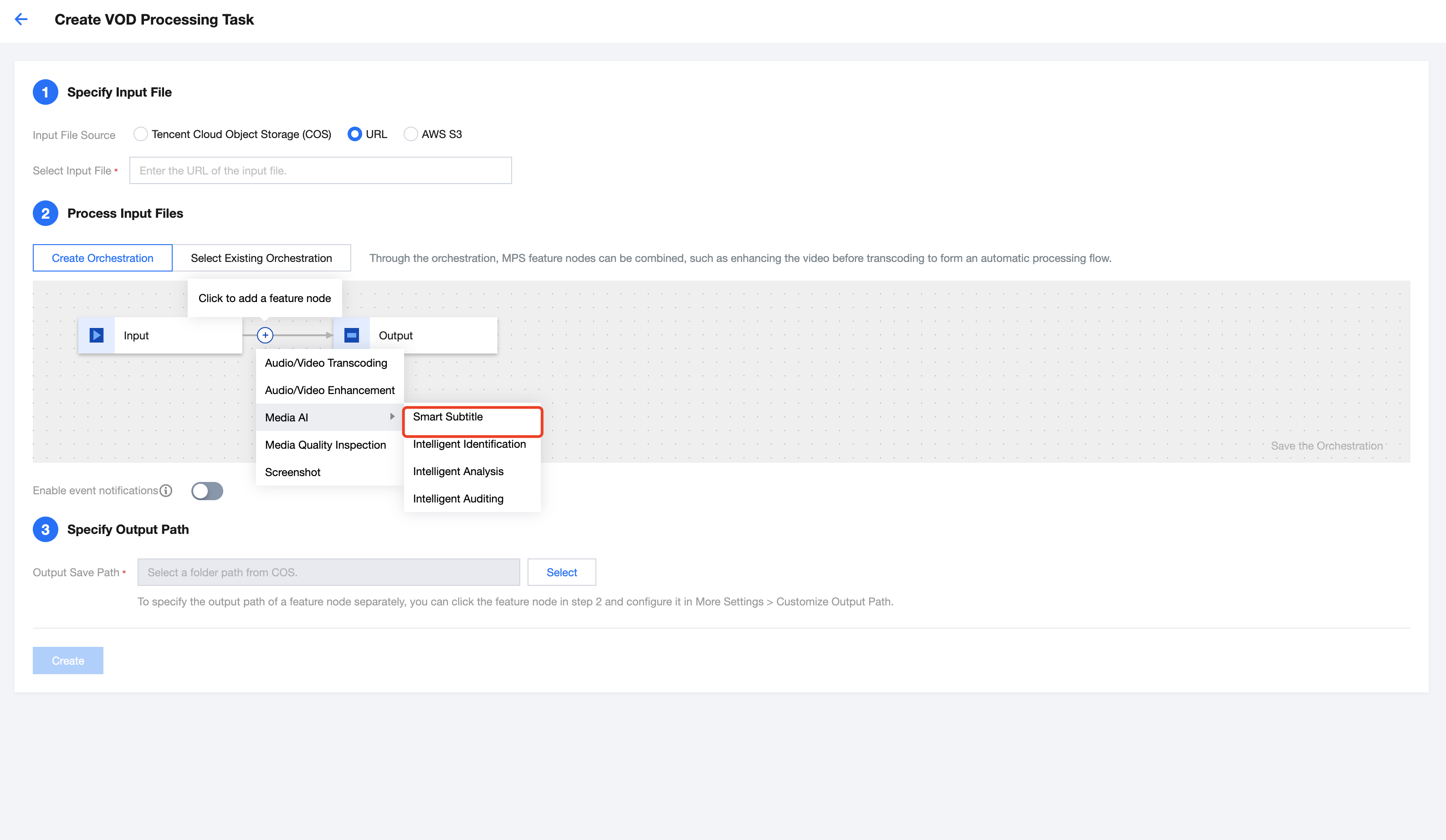The width and height of the screenshot is (1446, 840).
Task: Switch to Select Existing Orchestration tab
Action: pyautogui.click(x=261, y=258)
